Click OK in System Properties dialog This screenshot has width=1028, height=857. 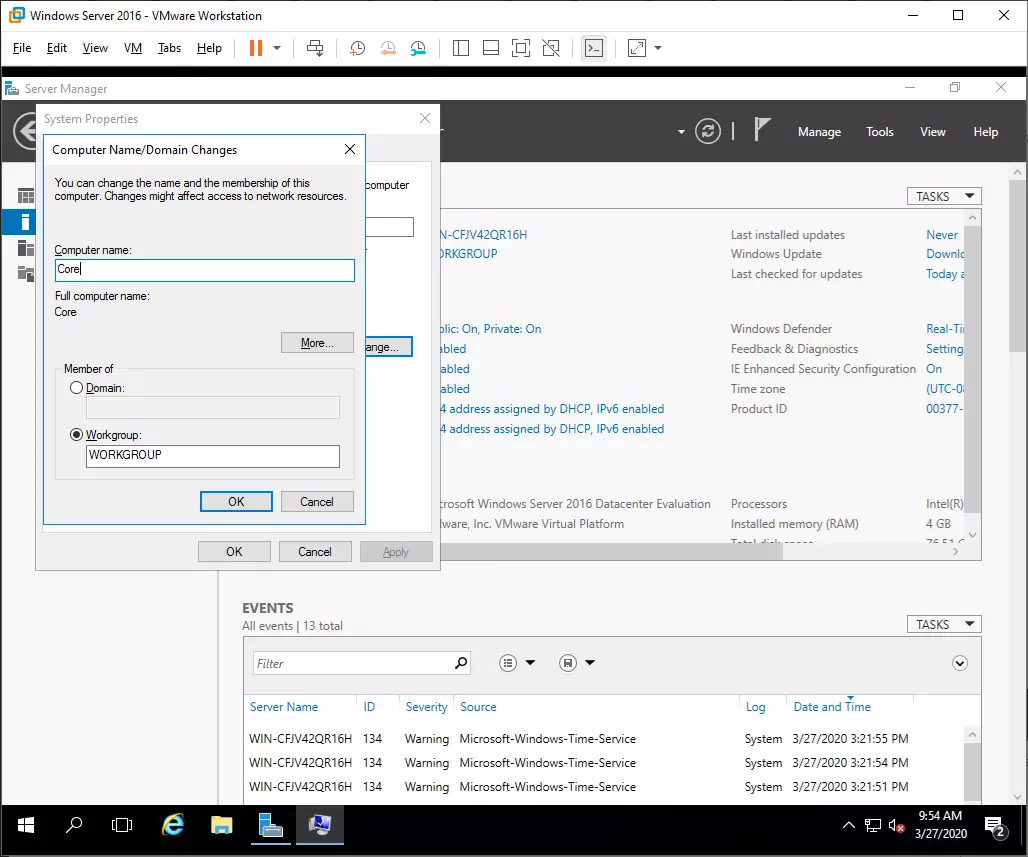(234, 551)
